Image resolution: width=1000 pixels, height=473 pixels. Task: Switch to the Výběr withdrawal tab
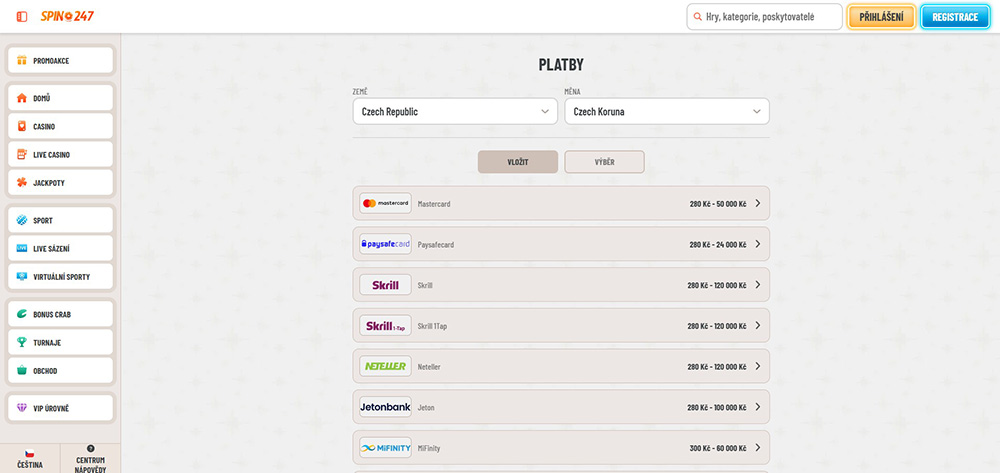tap(604, 162)
